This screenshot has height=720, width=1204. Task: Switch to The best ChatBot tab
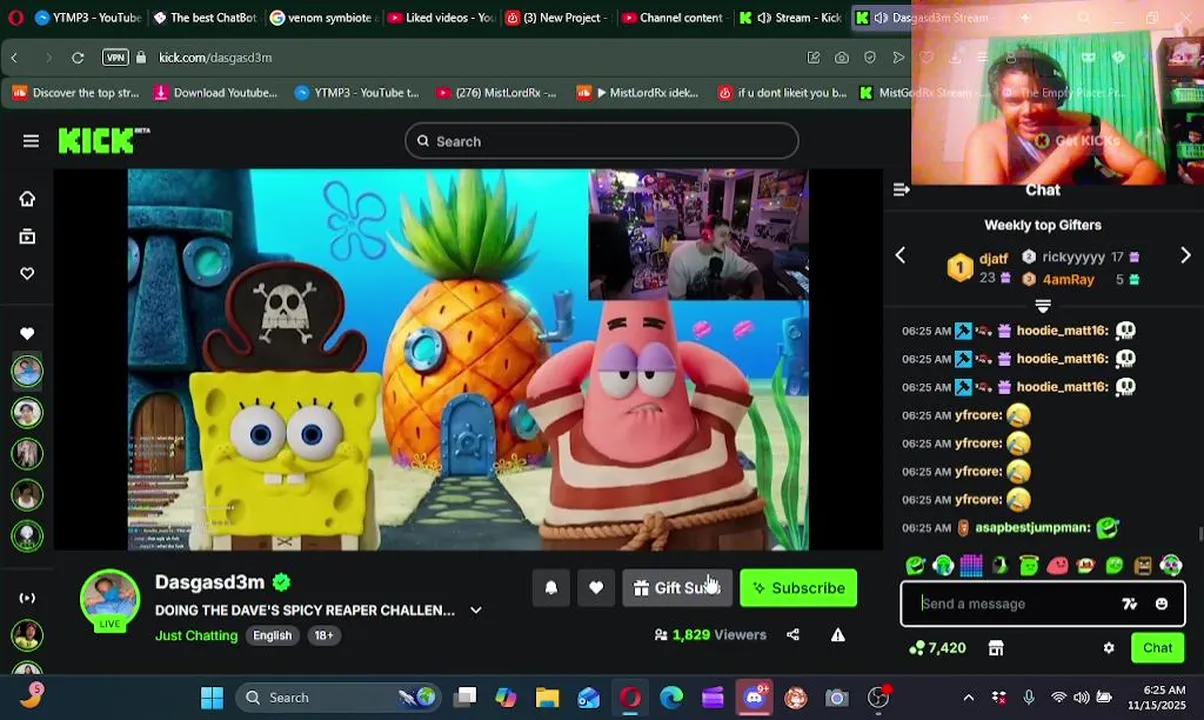pos(205,17)
